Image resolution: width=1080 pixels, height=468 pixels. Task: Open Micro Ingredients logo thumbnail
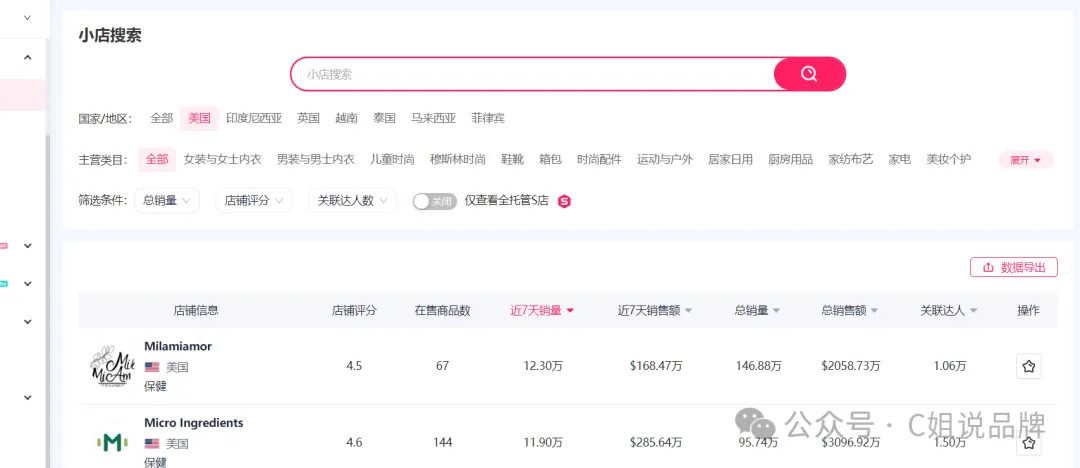pyautogui.click(x=112, y=442)
